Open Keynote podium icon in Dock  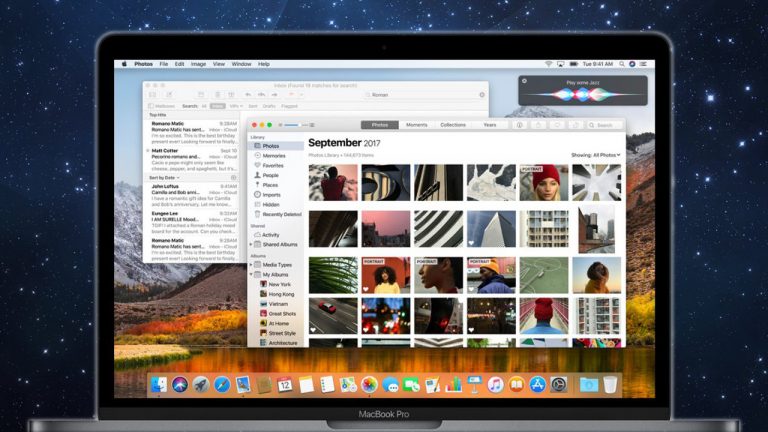tap(474, 384)
